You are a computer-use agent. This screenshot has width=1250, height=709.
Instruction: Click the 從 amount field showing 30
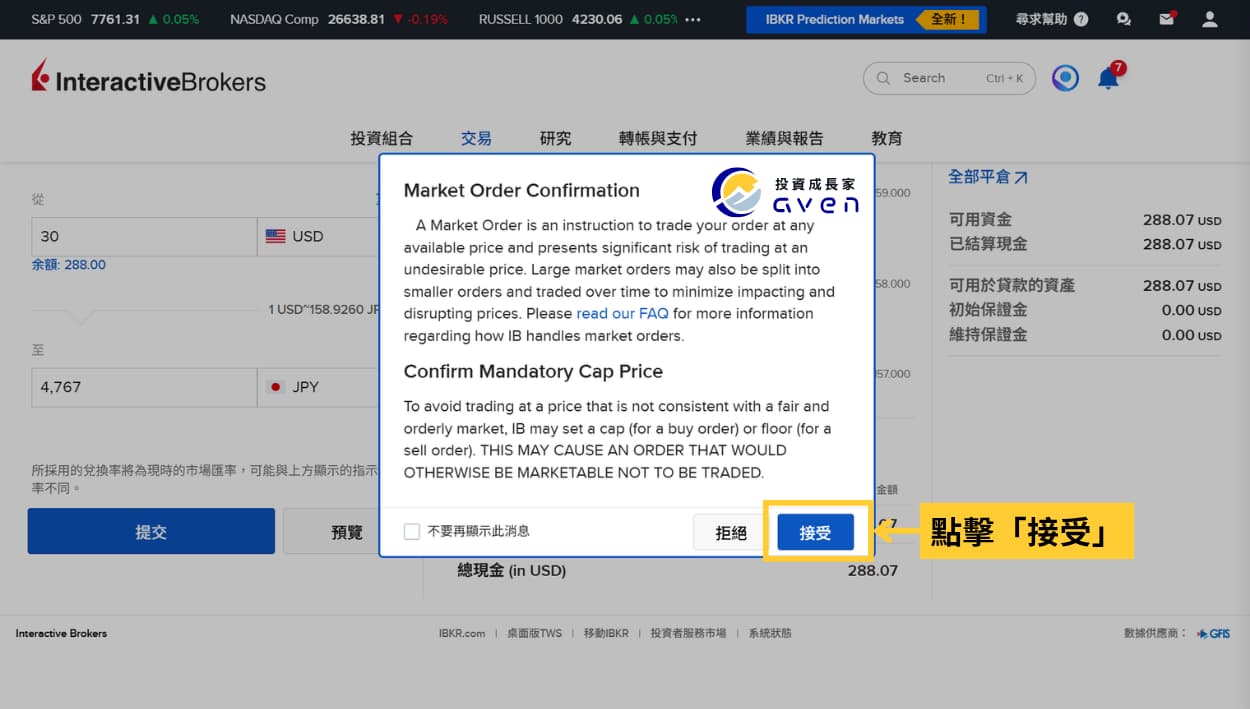click(144, 237)
